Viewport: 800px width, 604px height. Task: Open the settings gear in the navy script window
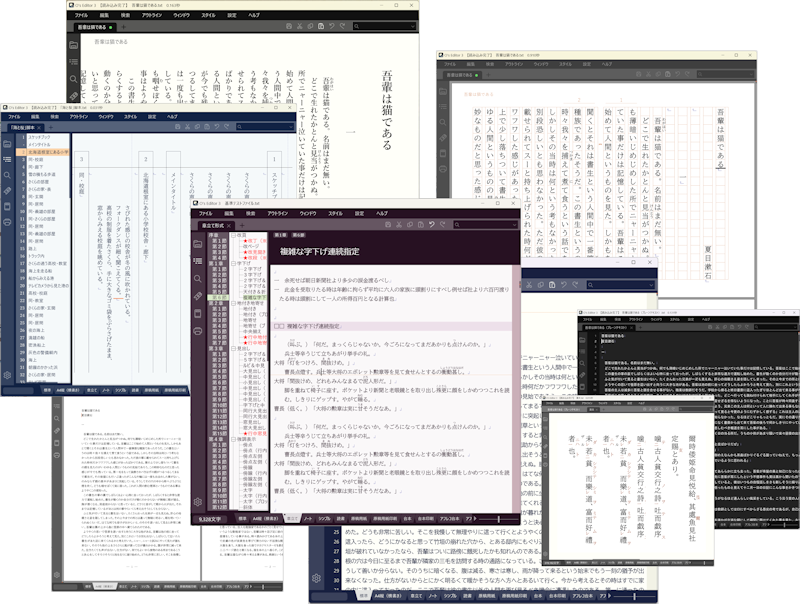(x=7, y=375)
